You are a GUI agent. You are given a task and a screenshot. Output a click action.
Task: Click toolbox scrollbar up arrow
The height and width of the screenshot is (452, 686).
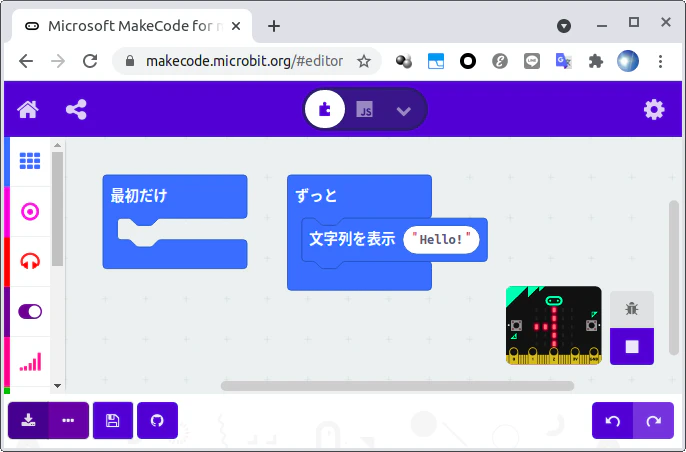click(x=57, y=145)
